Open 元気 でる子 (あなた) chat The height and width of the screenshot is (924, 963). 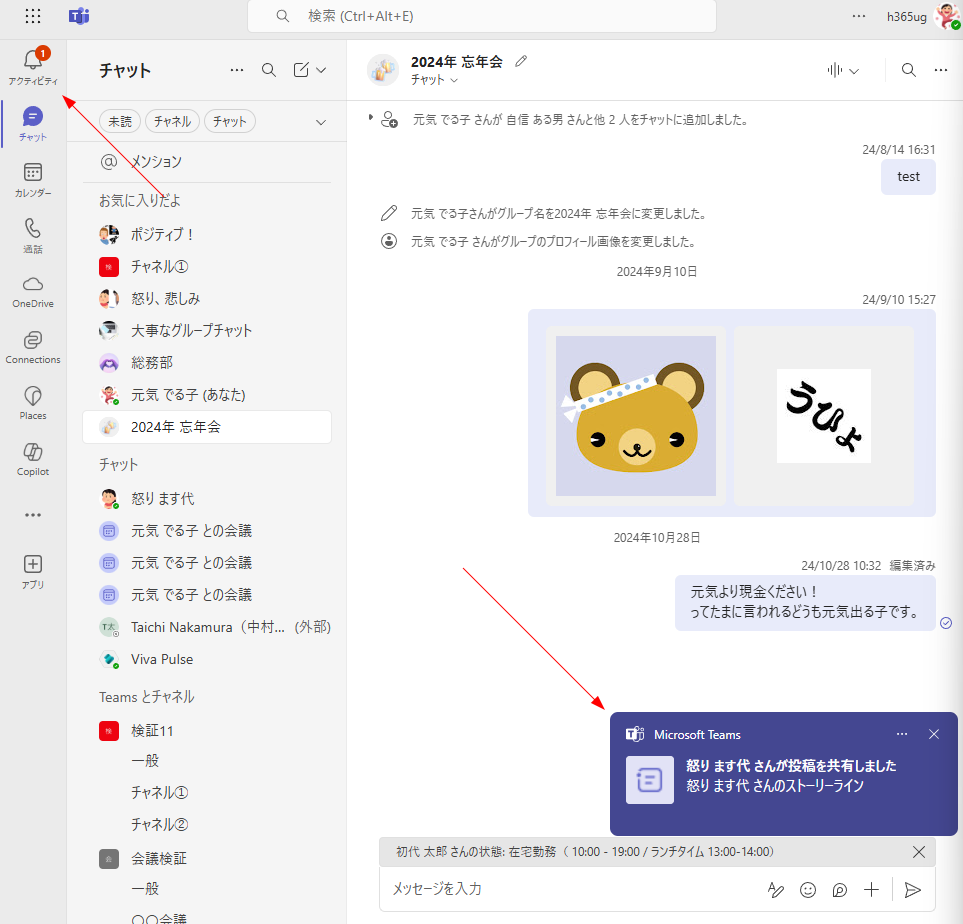[x=207, y=394]
